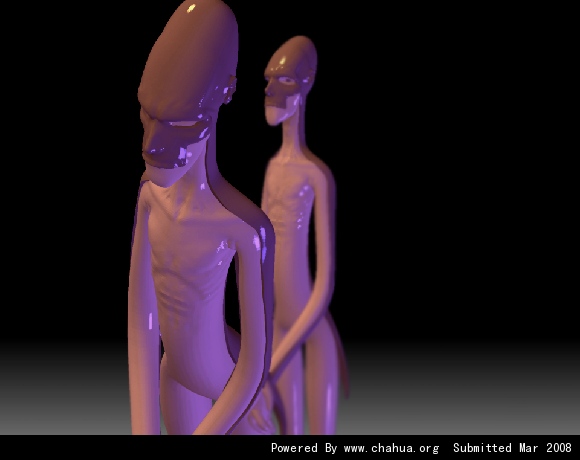Click the Powered By caption text
The image size is (580, 460).
pyautogui.click(x=304, y=448)
